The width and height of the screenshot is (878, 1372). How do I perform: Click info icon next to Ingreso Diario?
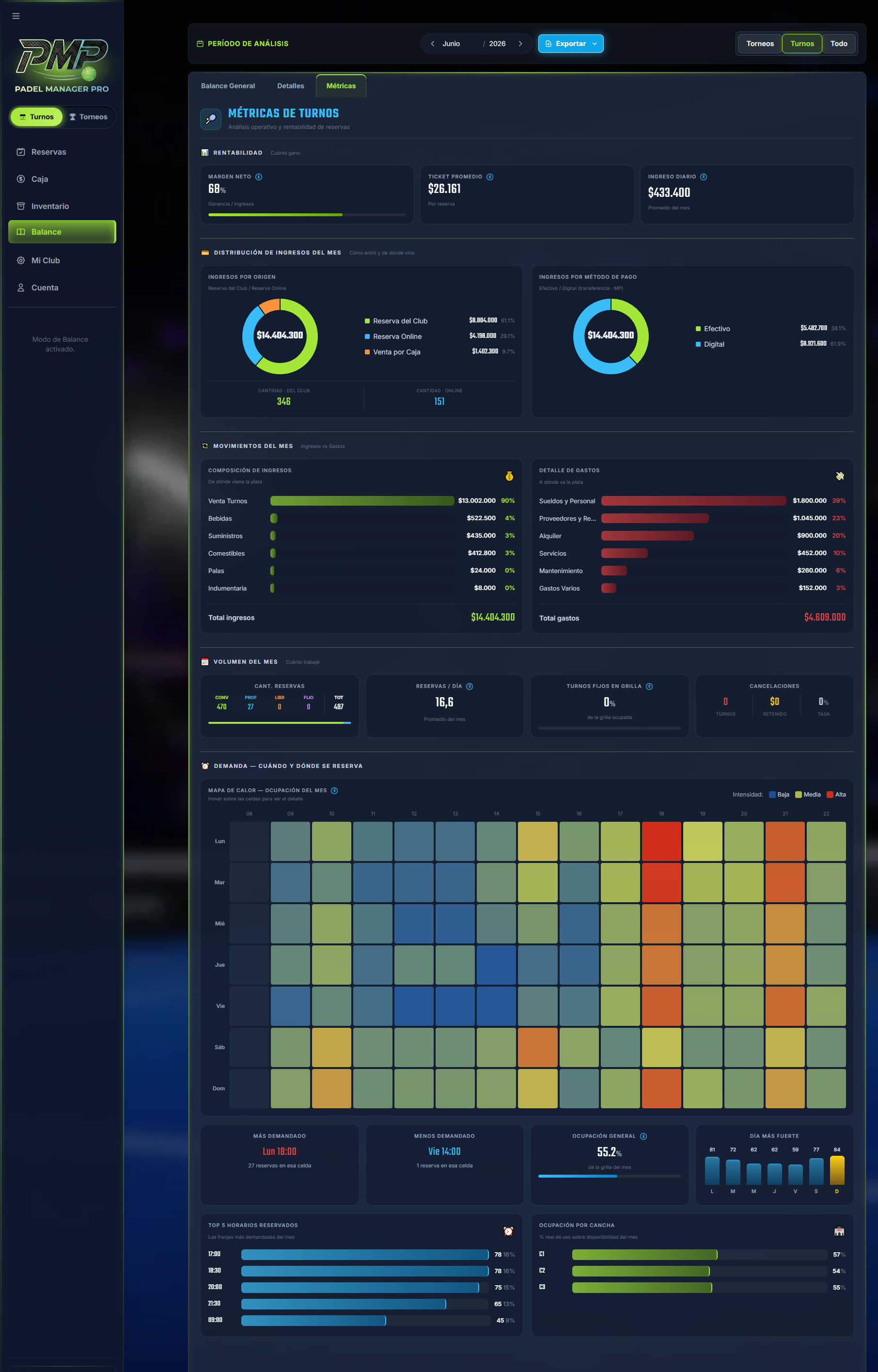pyautogui.click(x=704, y=177)
